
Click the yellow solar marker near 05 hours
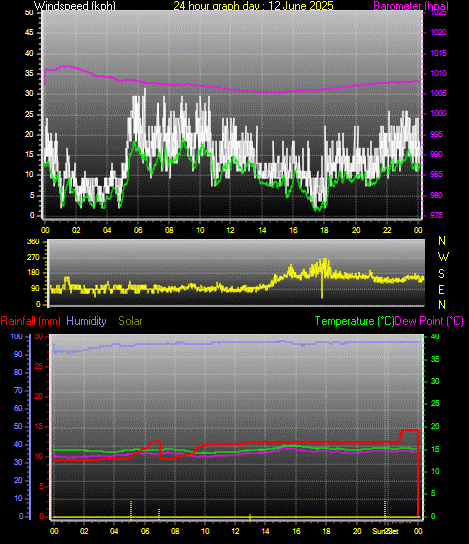coord(131,510)
